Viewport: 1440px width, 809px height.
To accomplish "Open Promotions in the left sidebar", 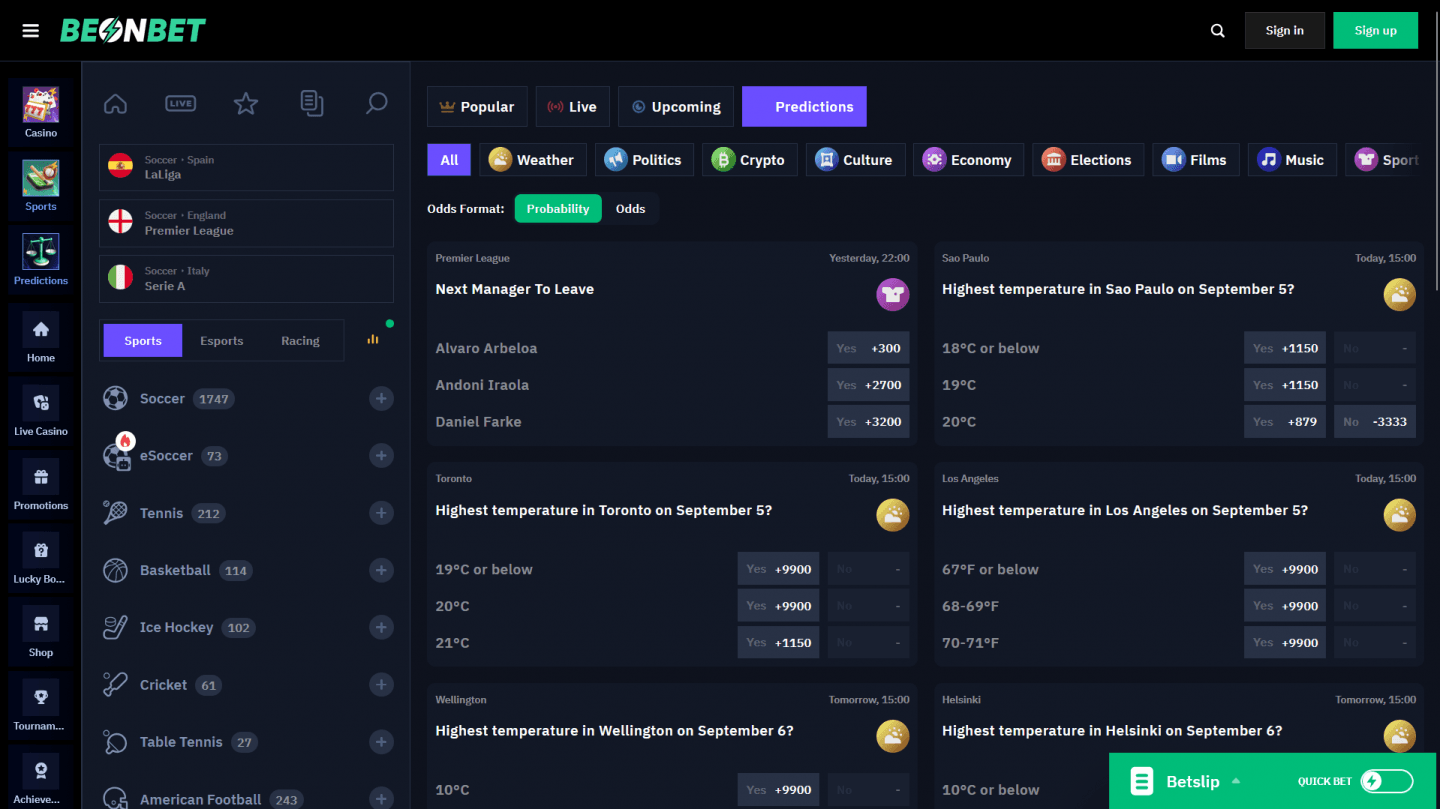I will pos(41,485).
